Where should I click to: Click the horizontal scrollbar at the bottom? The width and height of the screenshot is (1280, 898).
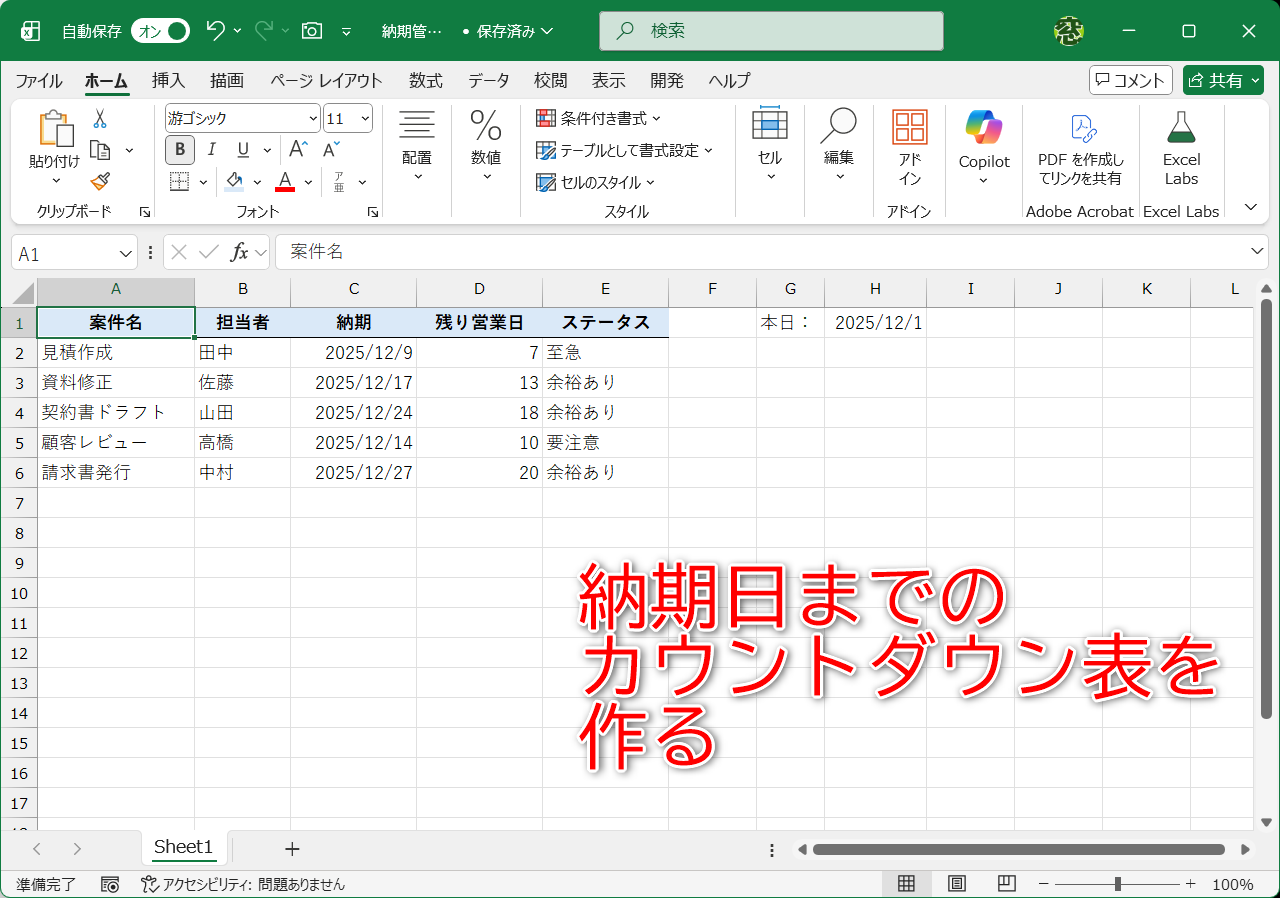tap(1020, 849)
